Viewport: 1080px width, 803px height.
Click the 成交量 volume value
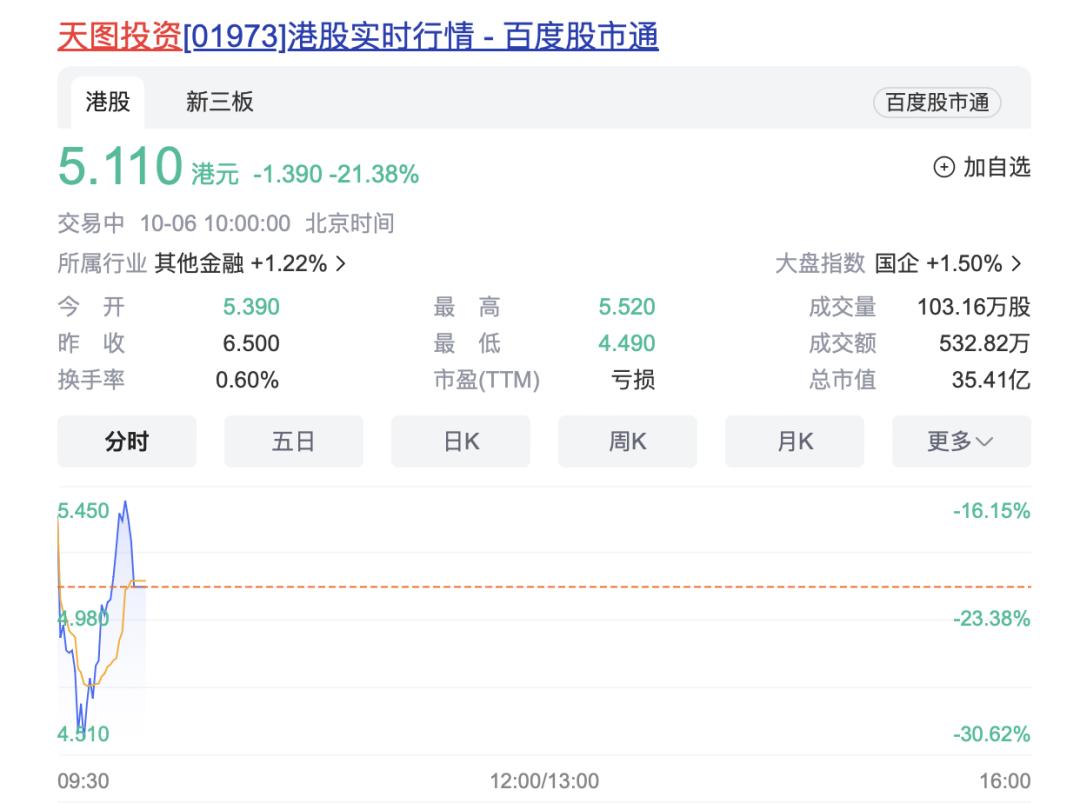[x=973, y=307]
